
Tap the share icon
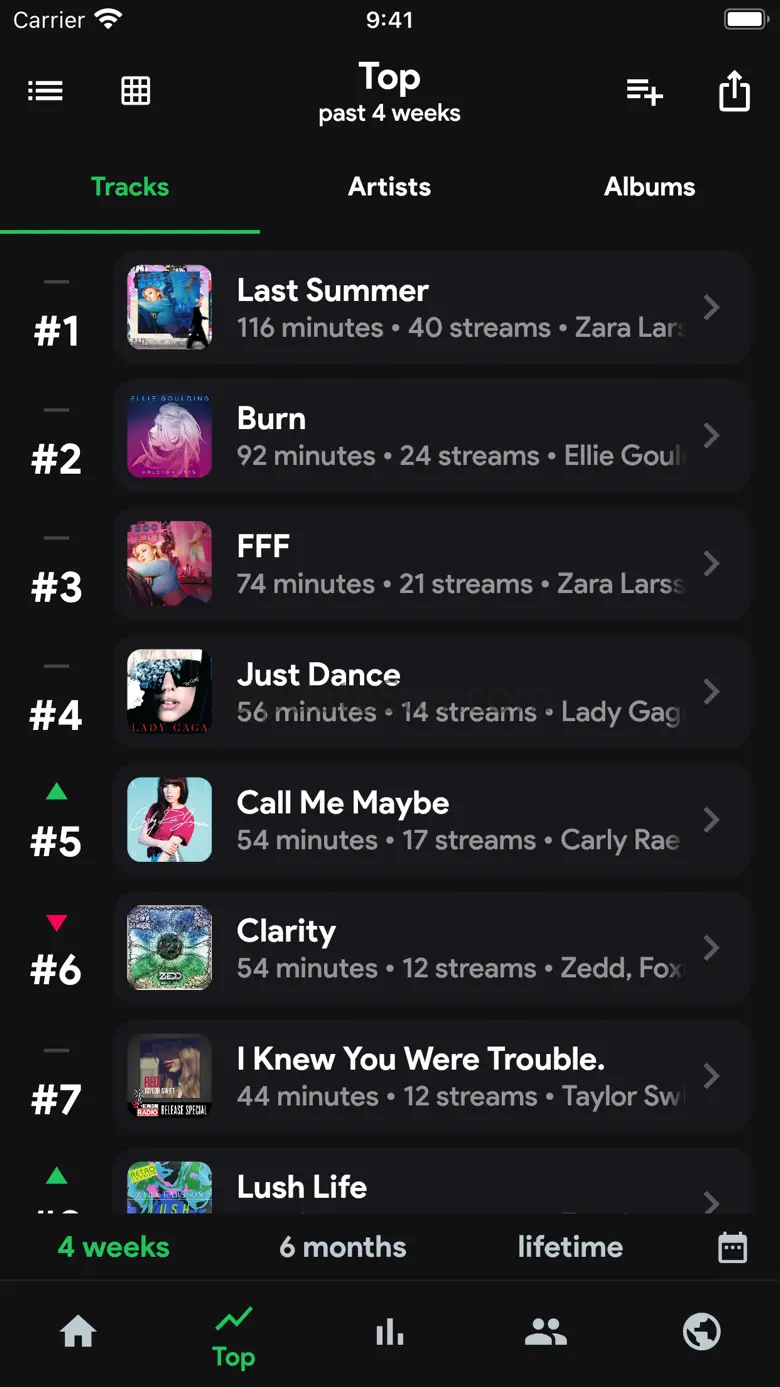point(734,92)
